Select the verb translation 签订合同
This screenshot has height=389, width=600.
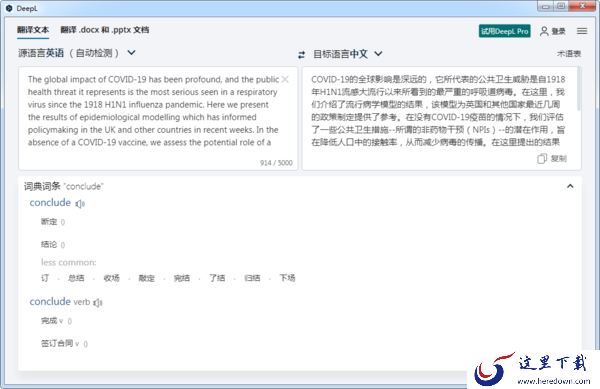point(57,343)
